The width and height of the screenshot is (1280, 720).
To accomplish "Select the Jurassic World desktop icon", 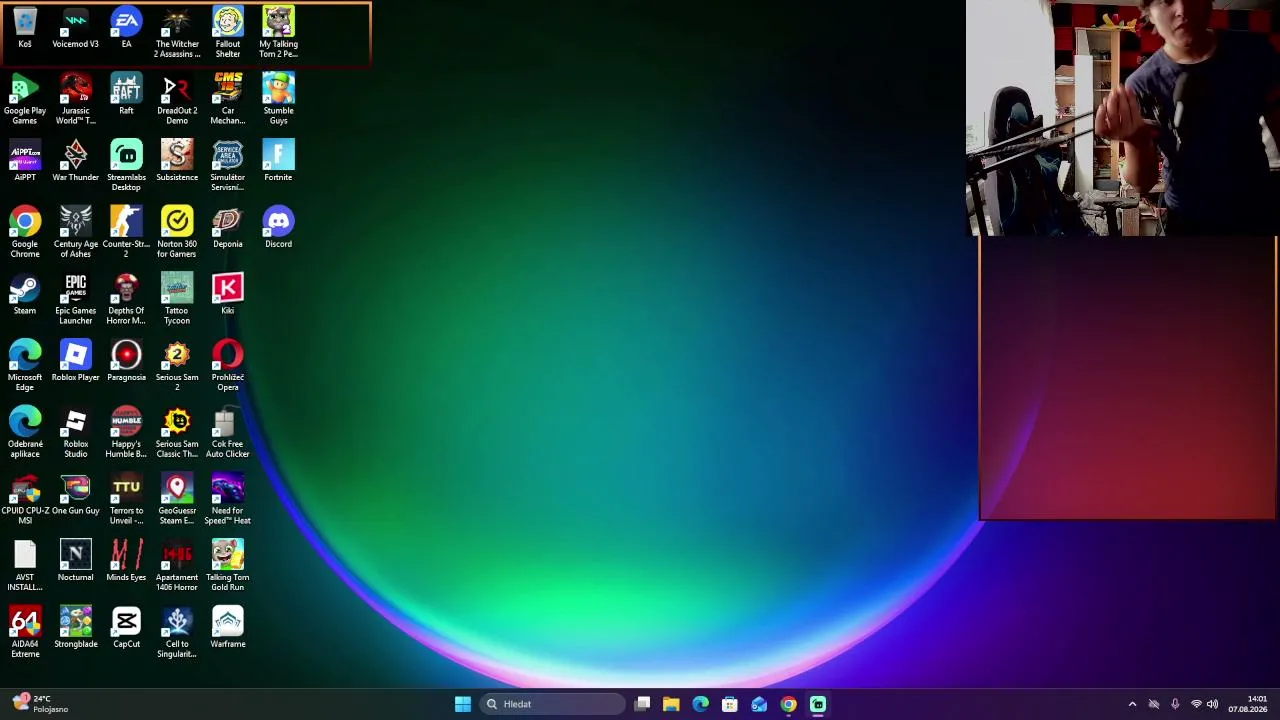I will [76, 99].
